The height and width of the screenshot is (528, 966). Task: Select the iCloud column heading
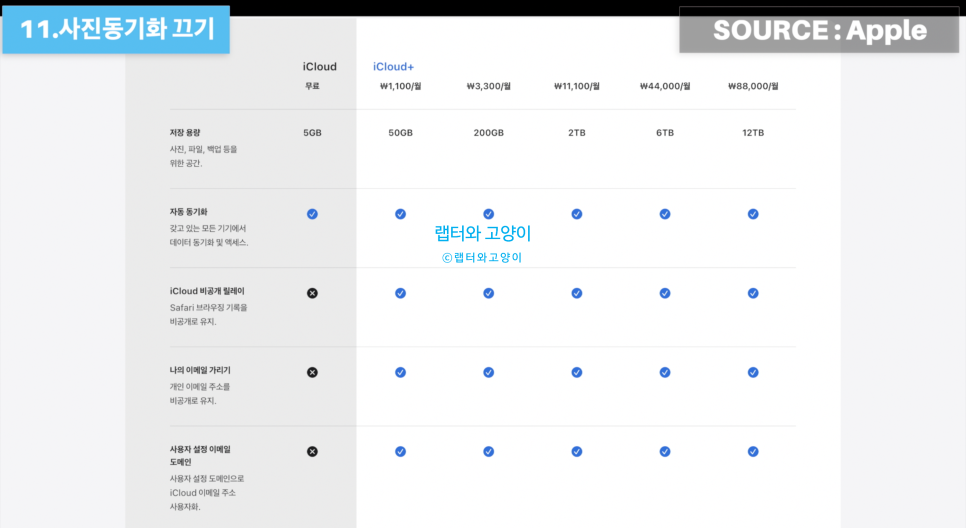pos(319,67)
